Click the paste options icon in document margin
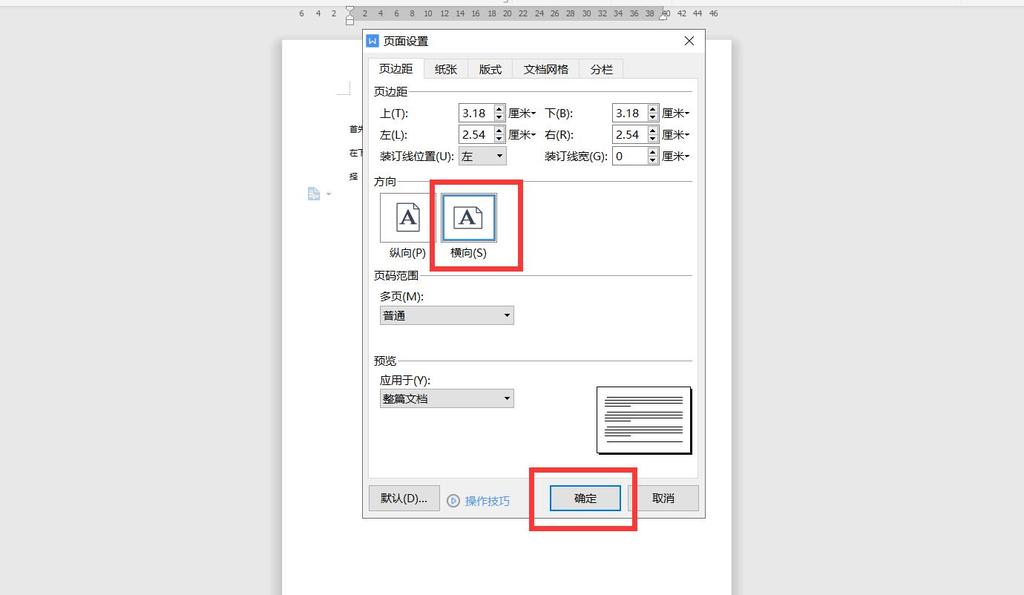The height and width of the screenshot is (595, 1024). tap(314, 194)
